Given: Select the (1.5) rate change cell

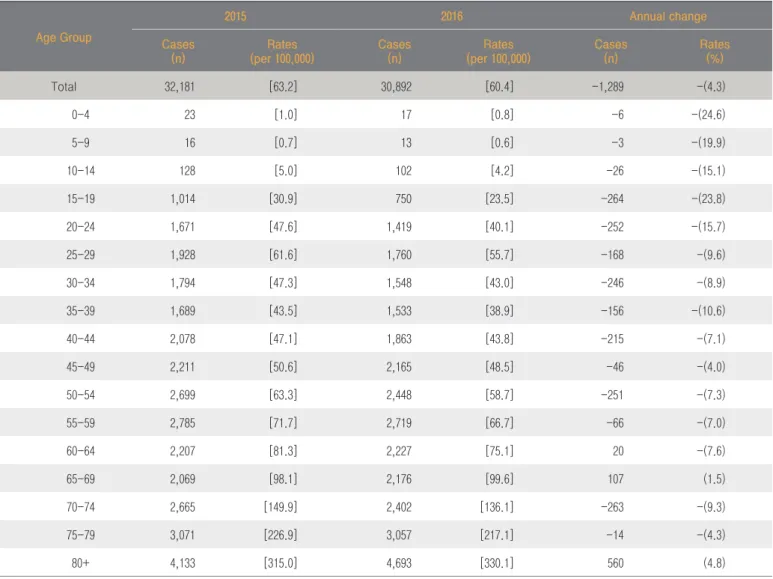Looking at the screenshot, I should (x=714, y=479).
